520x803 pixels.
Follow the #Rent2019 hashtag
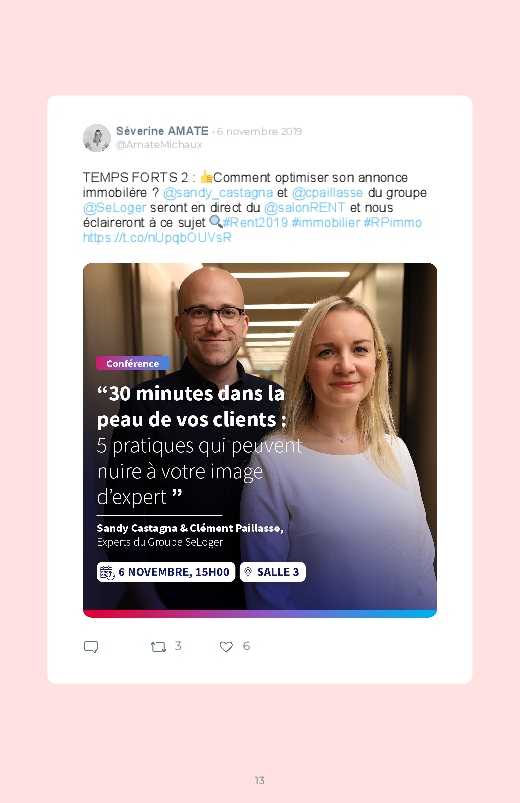click(x=256, y=222)
